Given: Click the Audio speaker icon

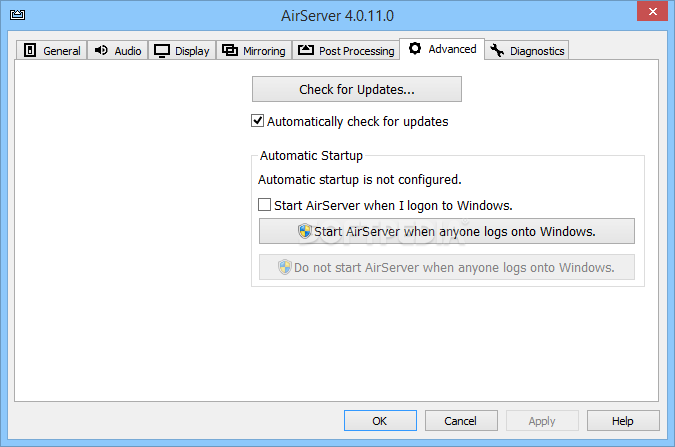Looking at the screenshot, I should [101, 50].
